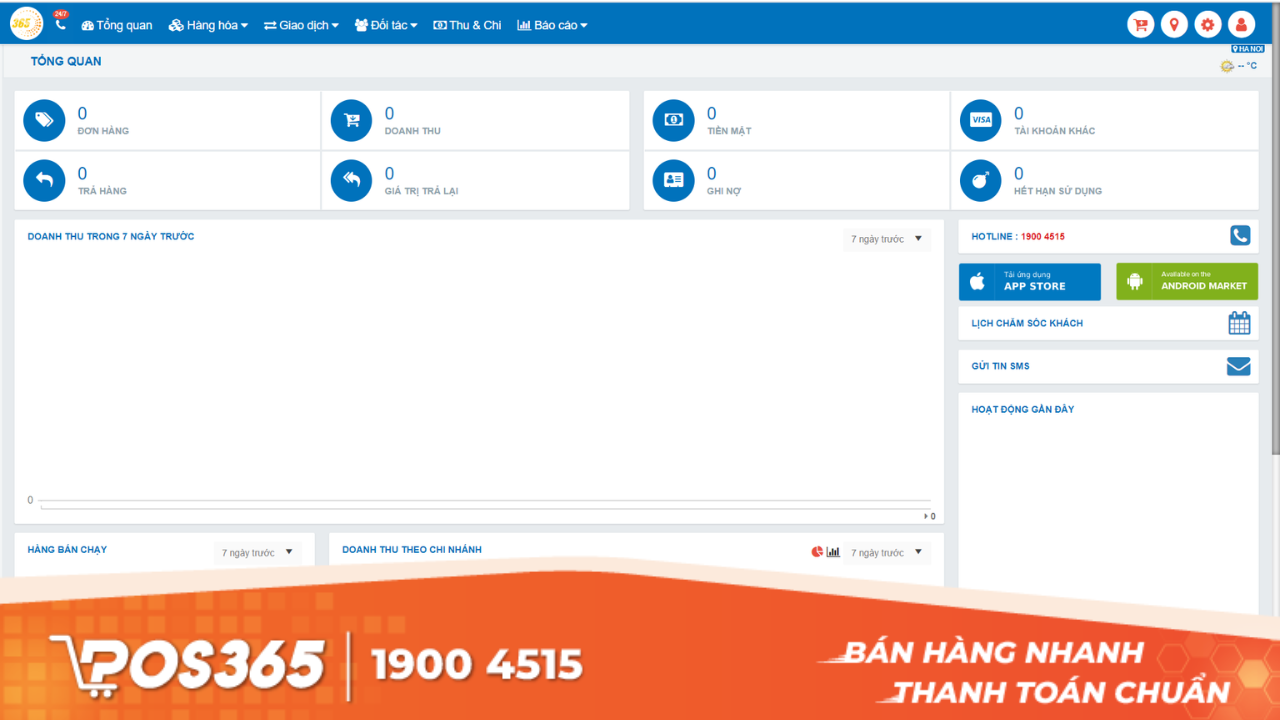Click the Hoạt động gần đây heading
The height and width of the screenshot is (720, 1280).
pos(1023,409)
